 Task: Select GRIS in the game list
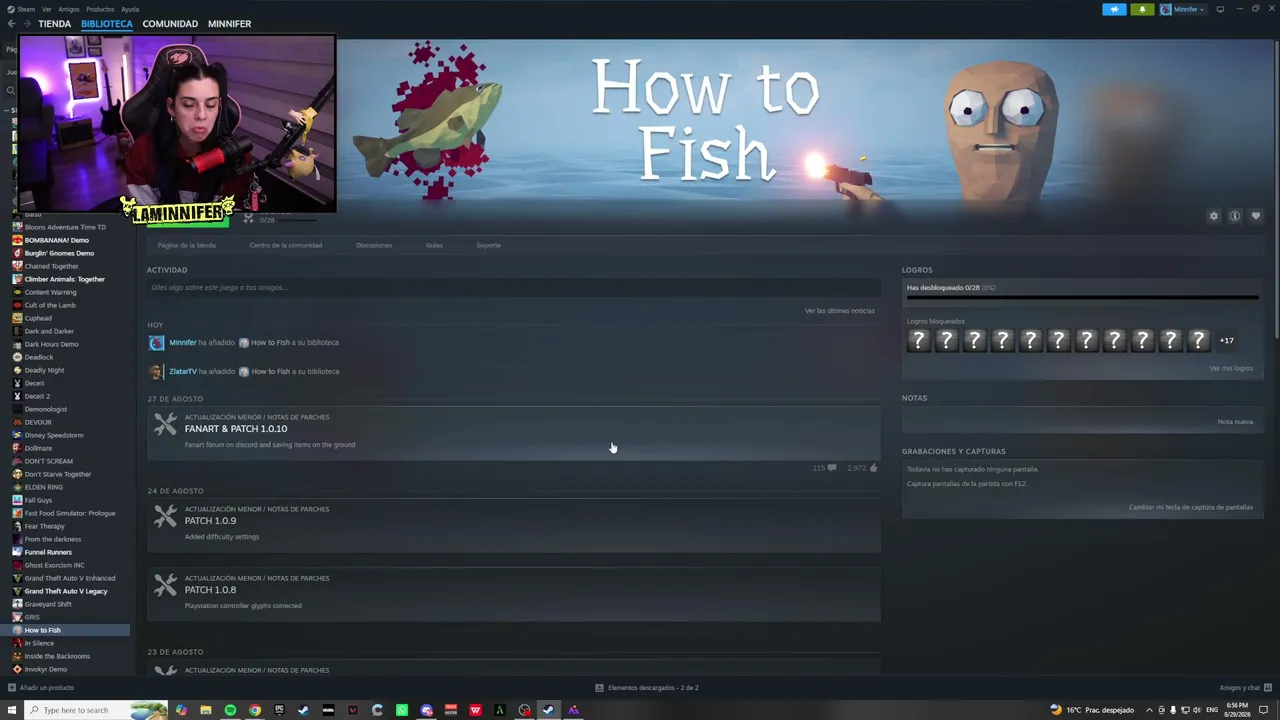point(32,617)
